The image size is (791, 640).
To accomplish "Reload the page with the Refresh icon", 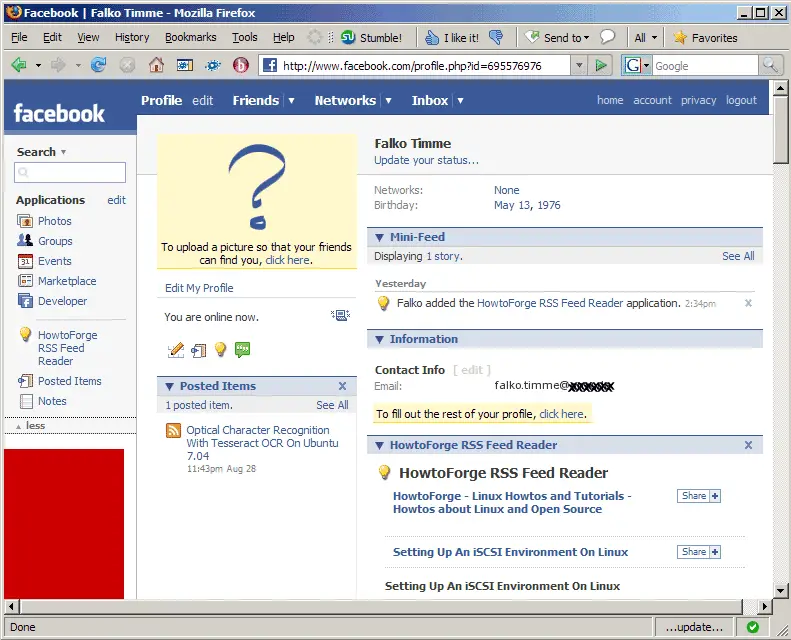I will 98,65.
